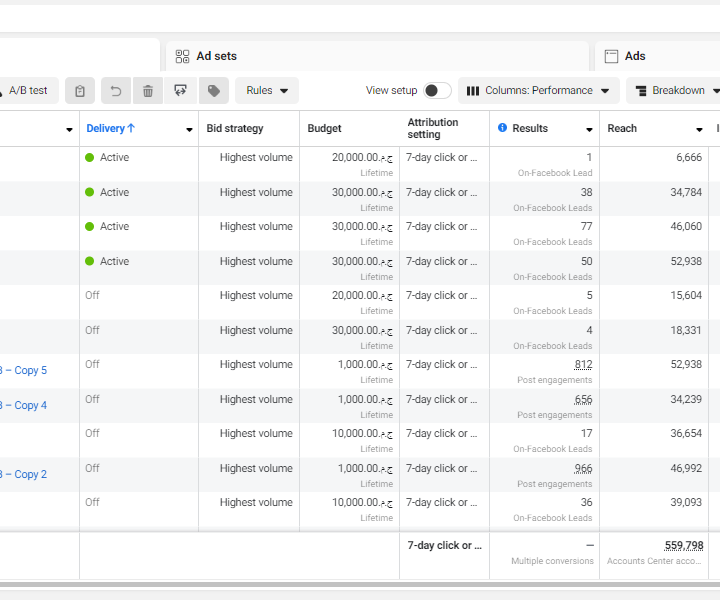Click the Ads tab window icon
The width and height of the screenshot is (720, 600).
coord(611,56)
